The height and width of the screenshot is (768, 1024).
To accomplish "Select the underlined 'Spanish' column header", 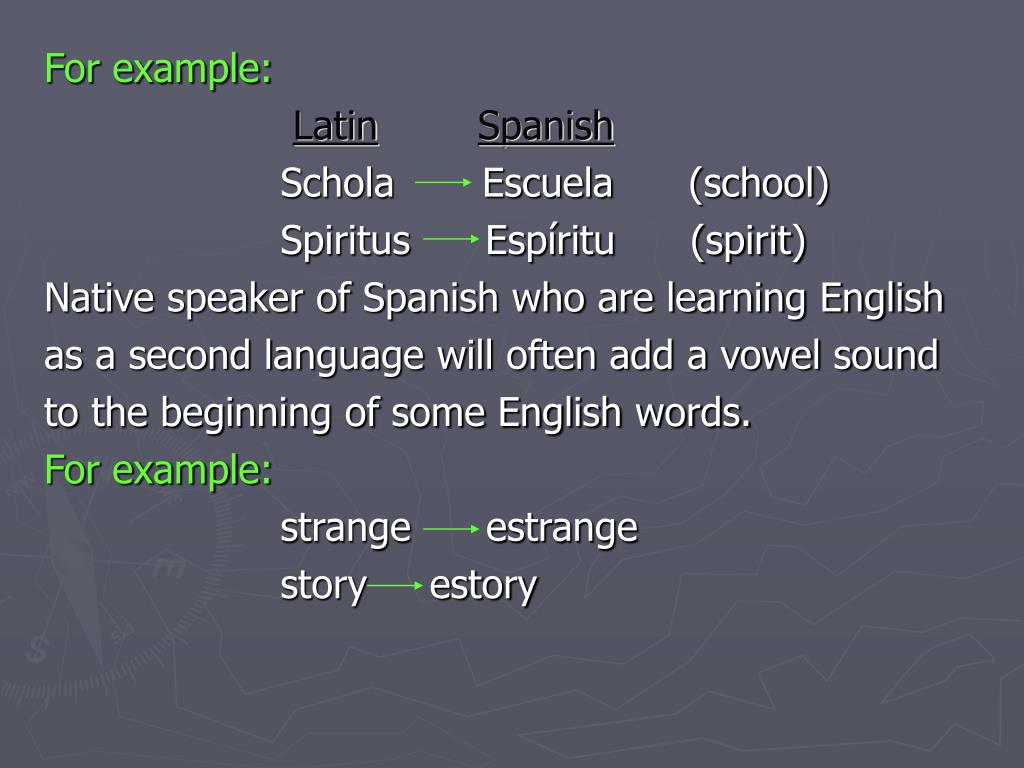I will pos(546,127).
